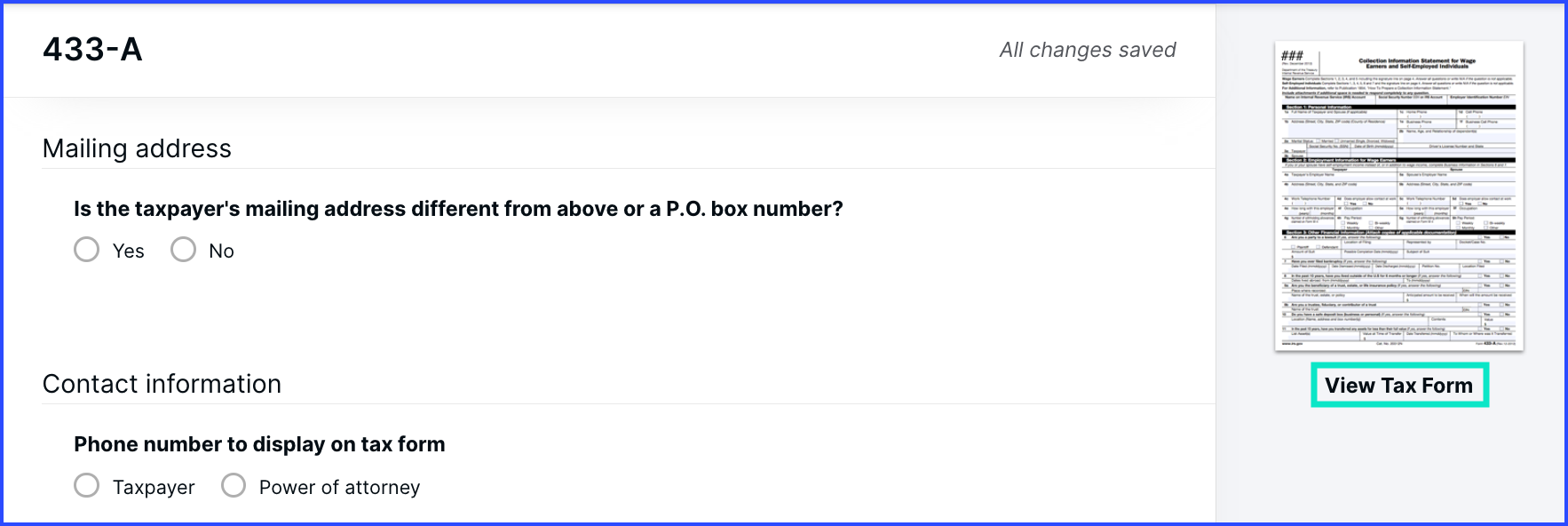Viewport: 1568px width, 526px height.
Task: Choose Taxpayer phone number radio button
Action: [86, 485]
